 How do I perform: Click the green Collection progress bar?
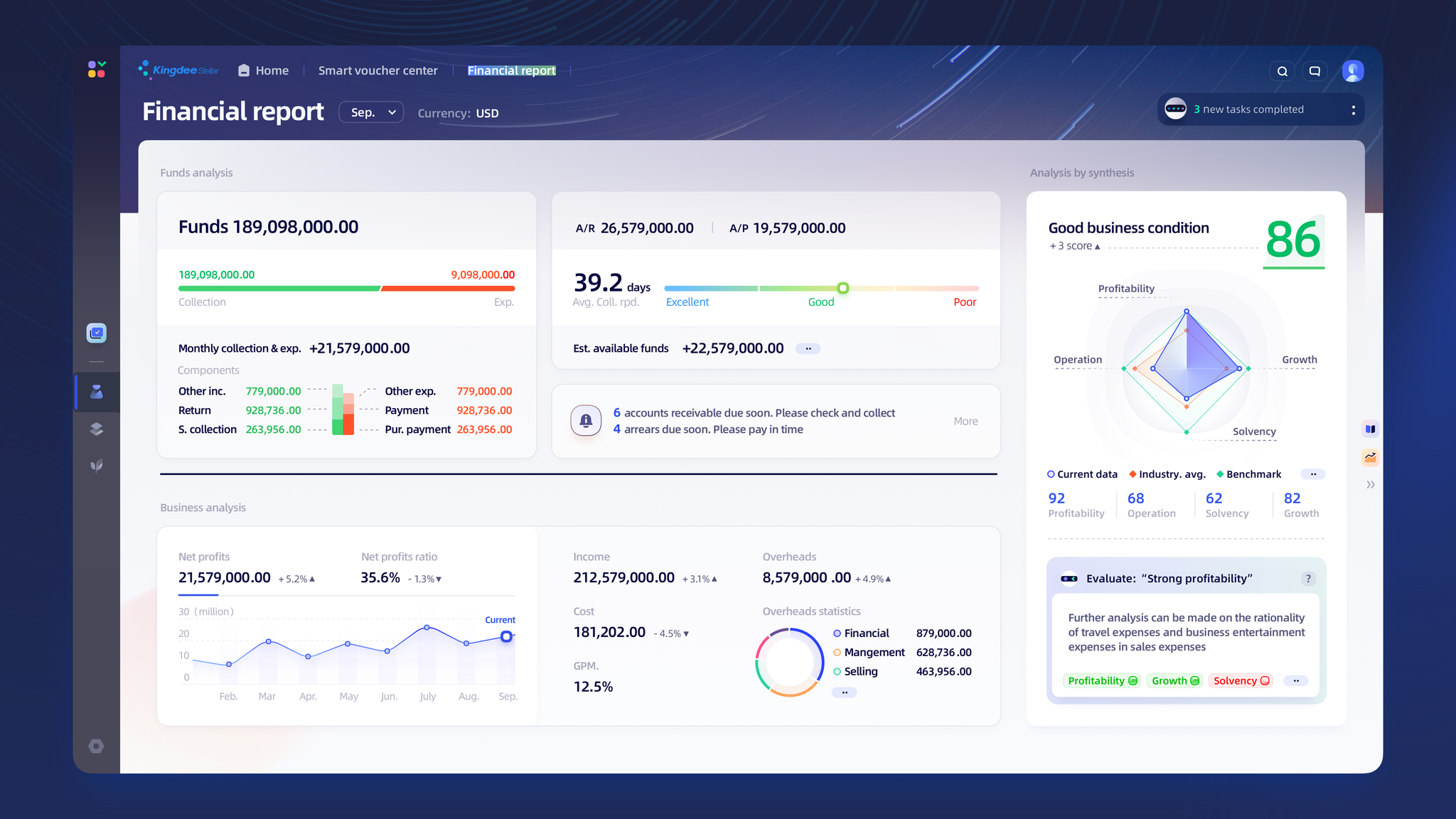coord(279,289)
